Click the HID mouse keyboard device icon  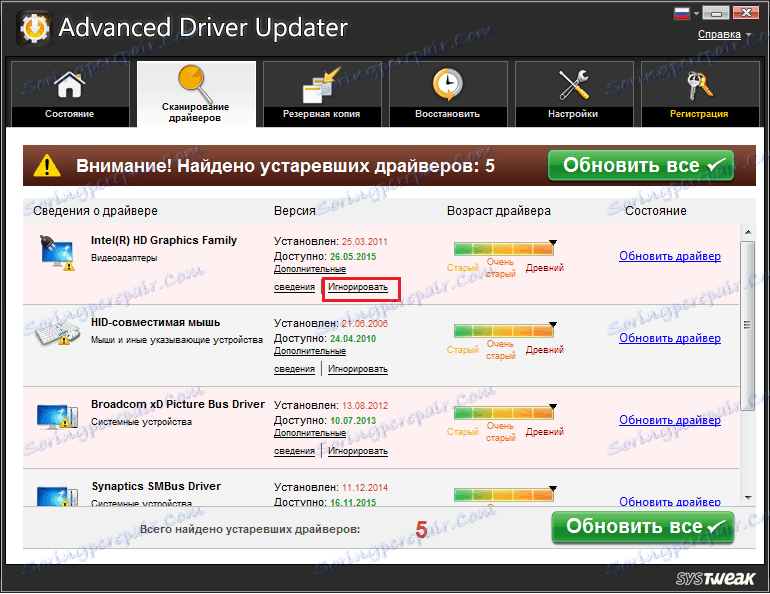(x=57, y=334)
